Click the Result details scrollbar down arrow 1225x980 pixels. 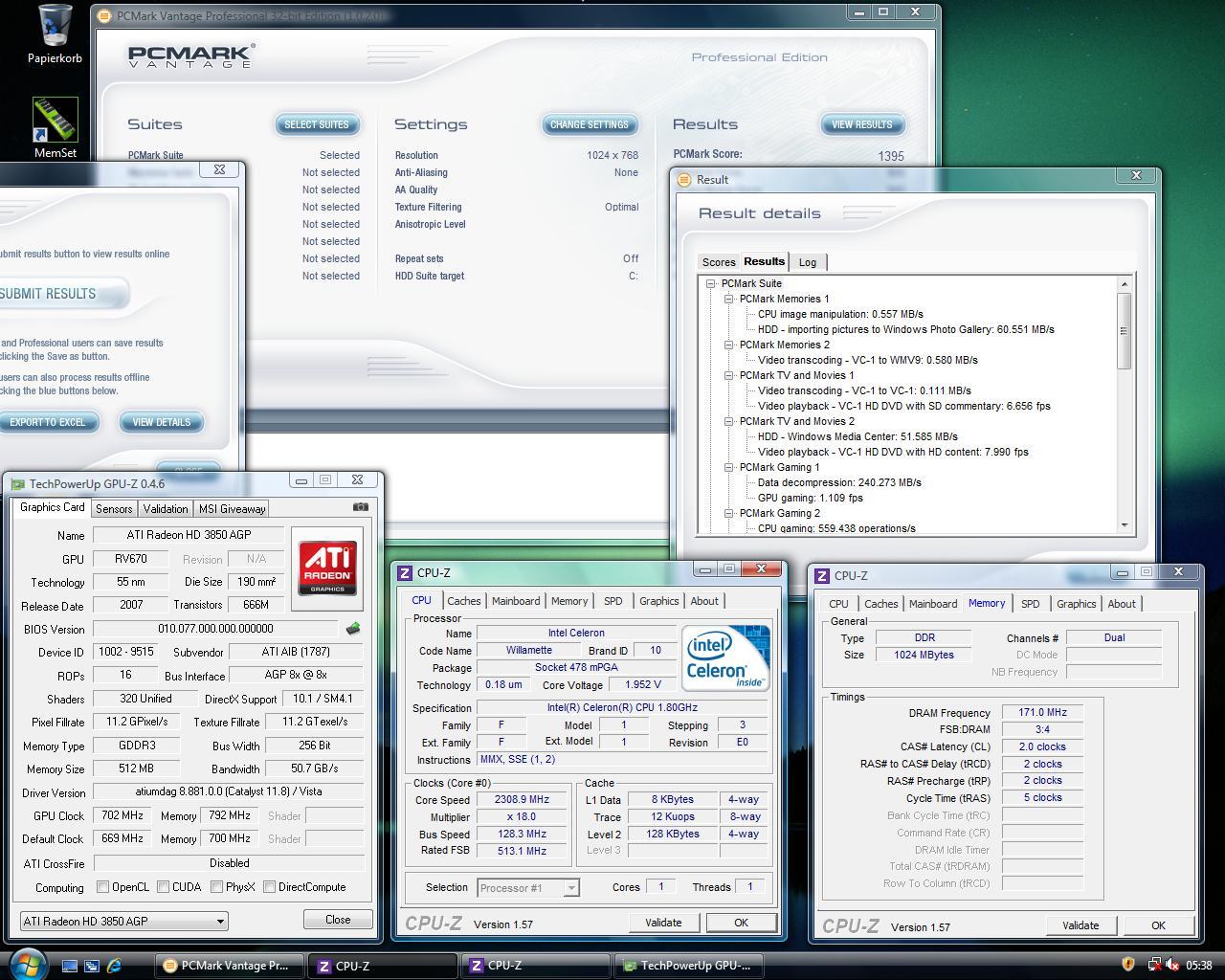[1124, 524]
